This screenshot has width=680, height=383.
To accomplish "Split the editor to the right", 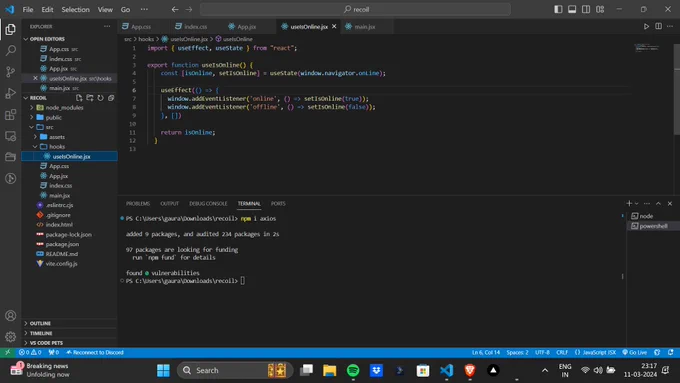I will [658, 26].
